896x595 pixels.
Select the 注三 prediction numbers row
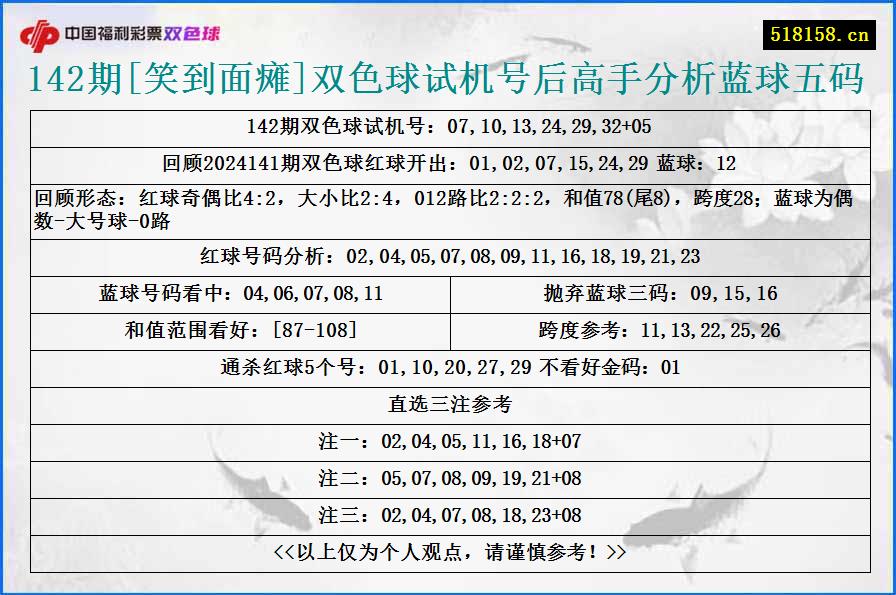448,517
